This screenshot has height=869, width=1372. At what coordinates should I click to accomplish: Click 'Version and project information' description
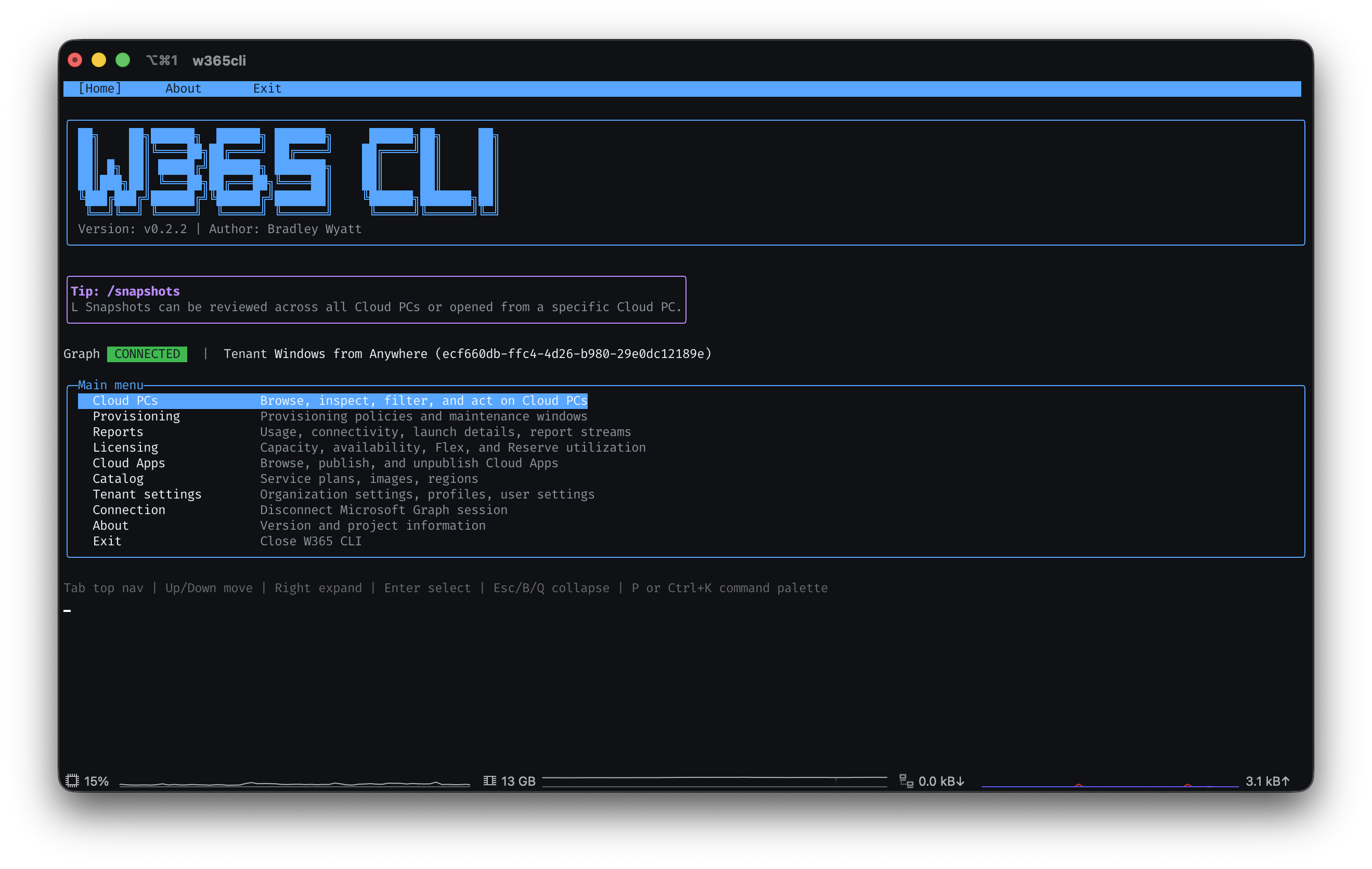pyautogui.click(x=372, y=525)
